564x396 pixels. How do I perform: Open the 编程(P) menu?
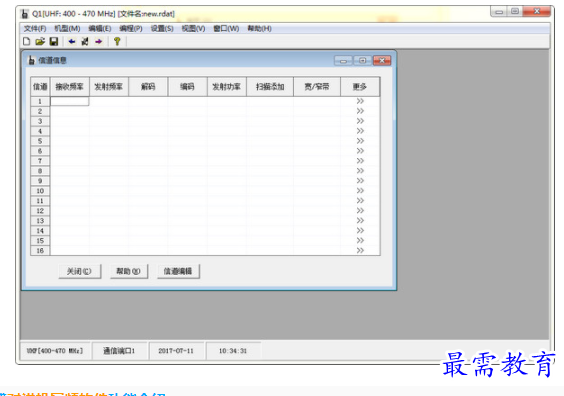(131, 28)
